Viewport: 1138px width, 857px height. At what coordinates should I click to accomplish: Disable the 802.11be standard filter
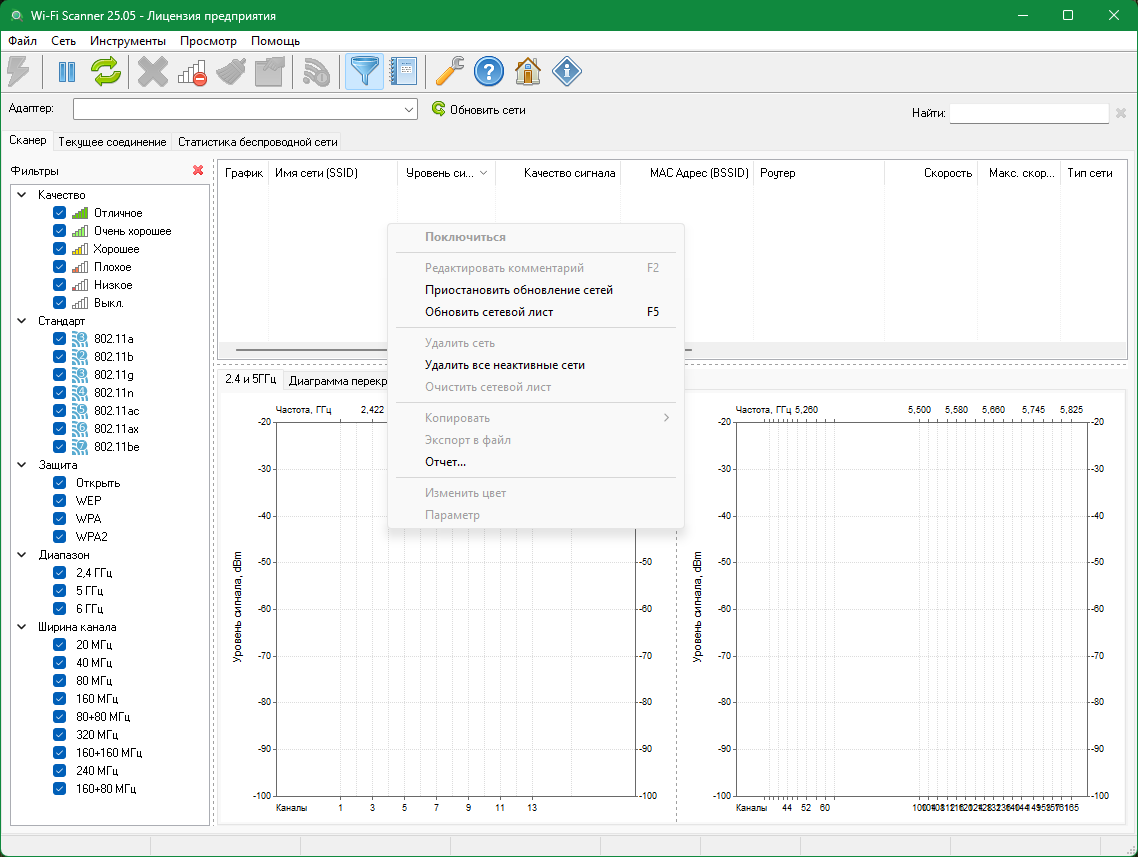[x=60, y=447]
